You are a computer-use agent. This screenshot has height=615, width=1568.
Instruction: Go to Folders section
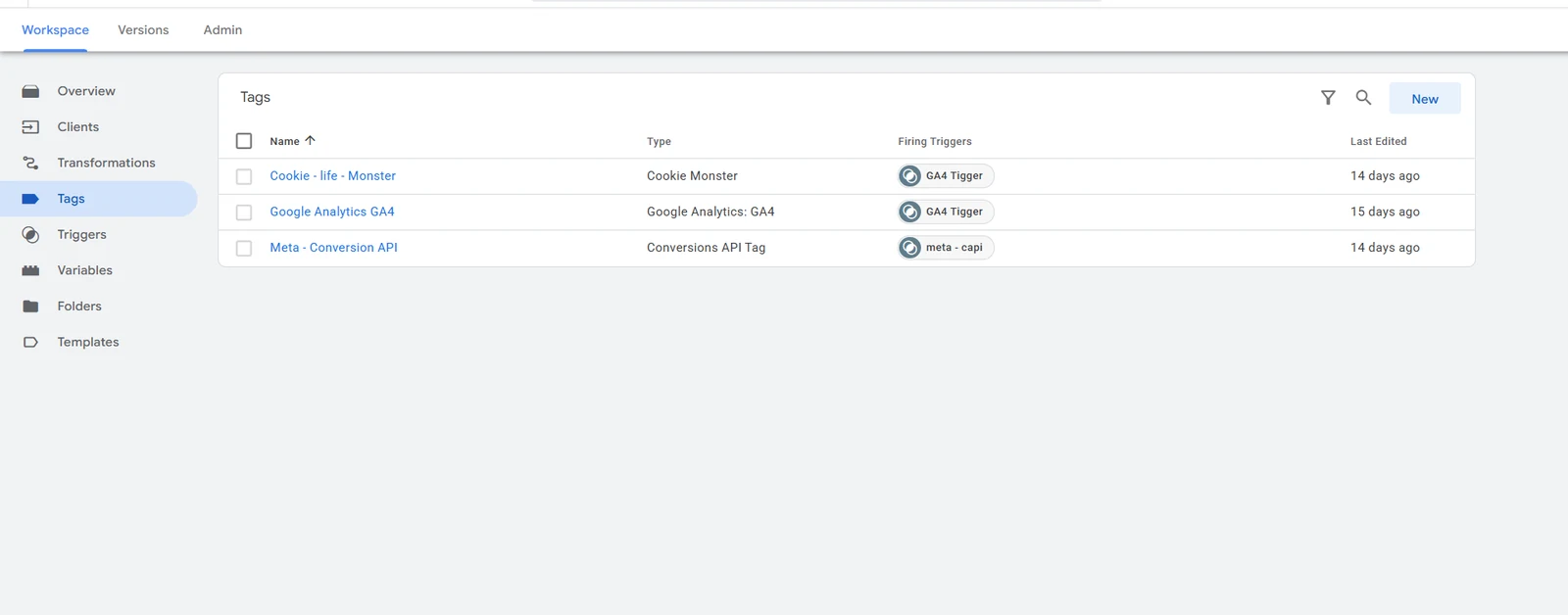click(79, 307)
